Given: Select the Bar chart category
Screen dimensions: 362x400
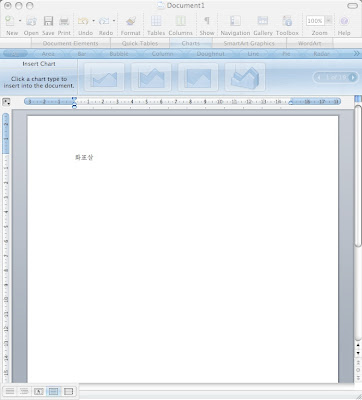Looking at the screenshot, I should [82, 54].
